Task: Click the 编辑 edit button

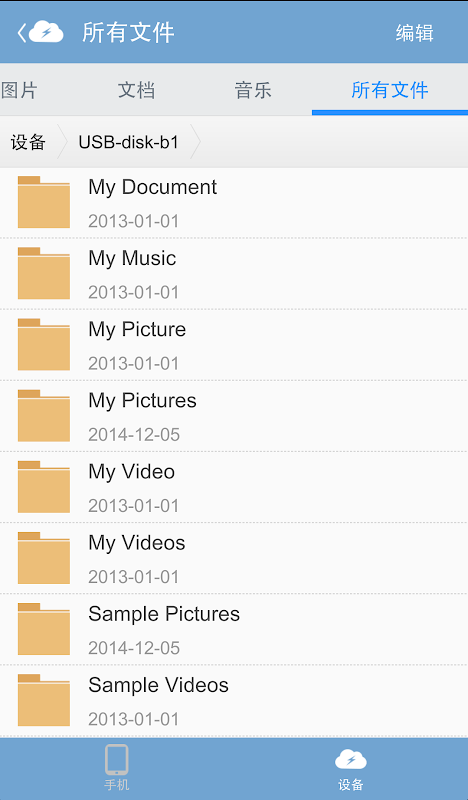Action: click(x=414, y=33)
